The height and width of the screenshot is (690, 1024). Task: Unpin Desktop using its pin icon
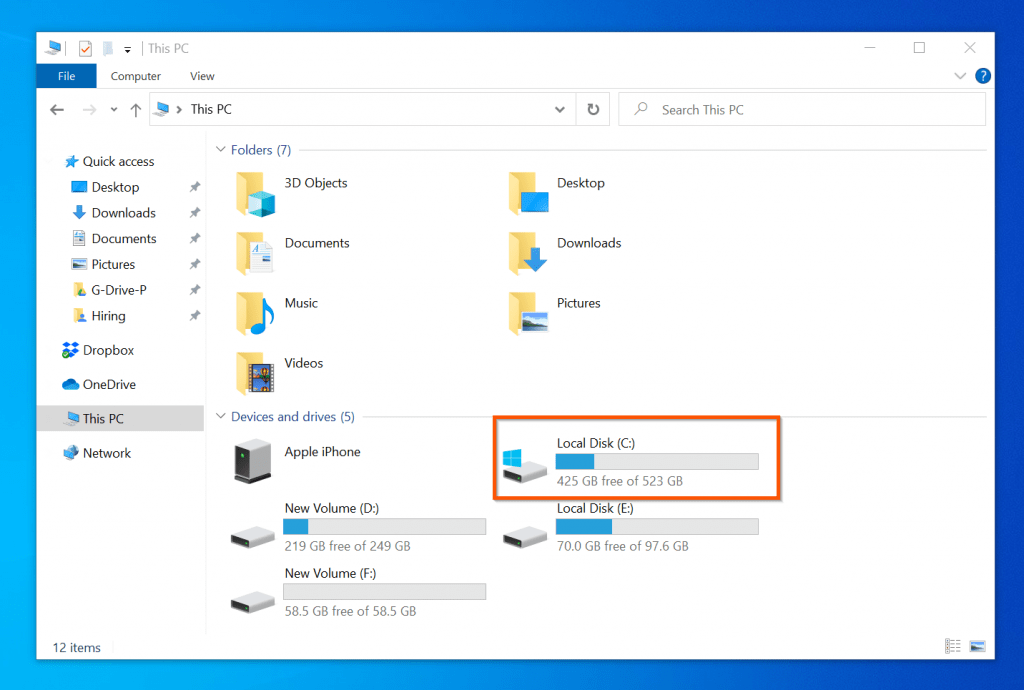[x=195, y=187]
